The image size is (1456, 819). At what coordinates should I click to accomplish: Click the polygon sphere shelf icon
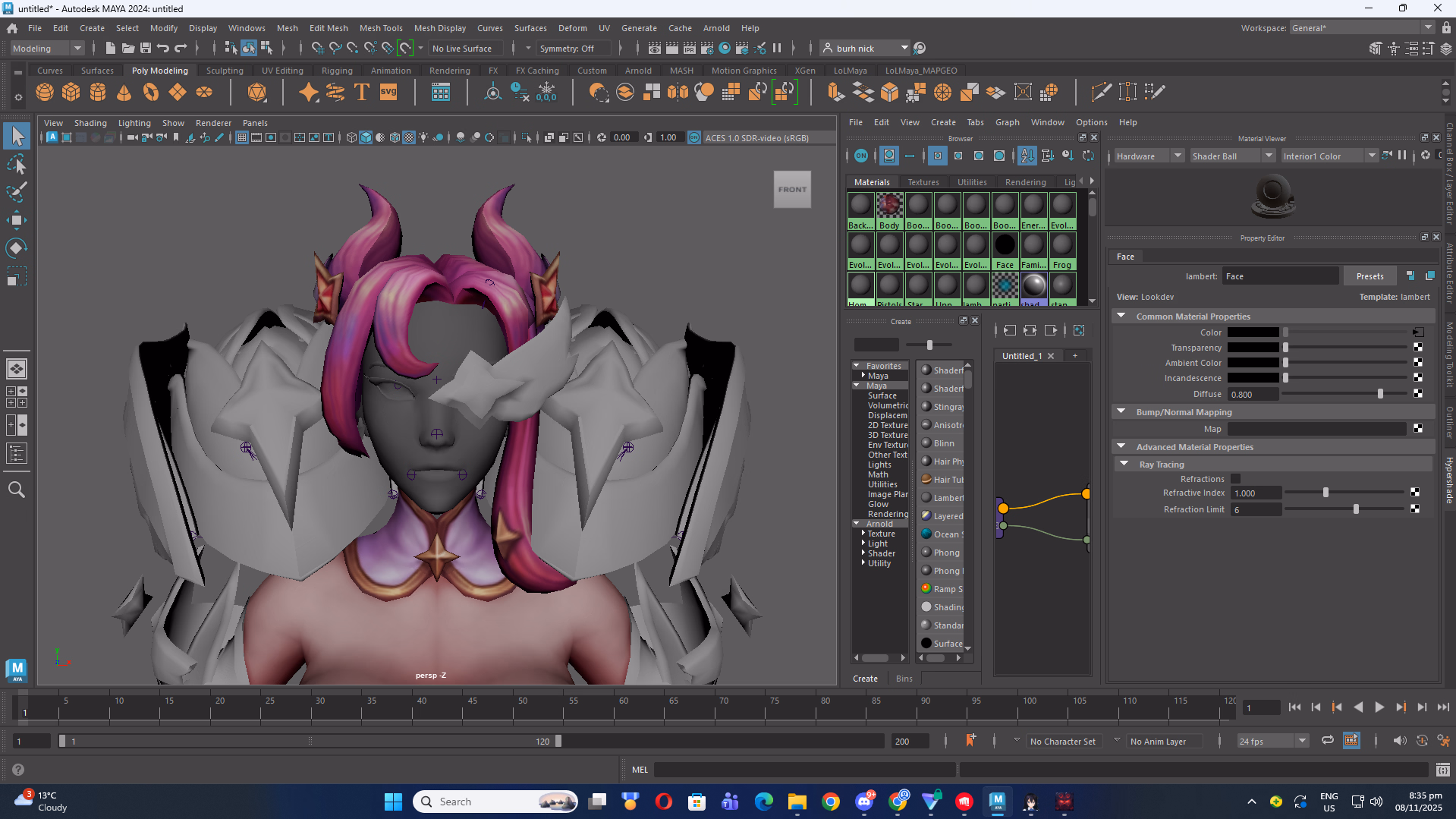click(x=45, y=93)
